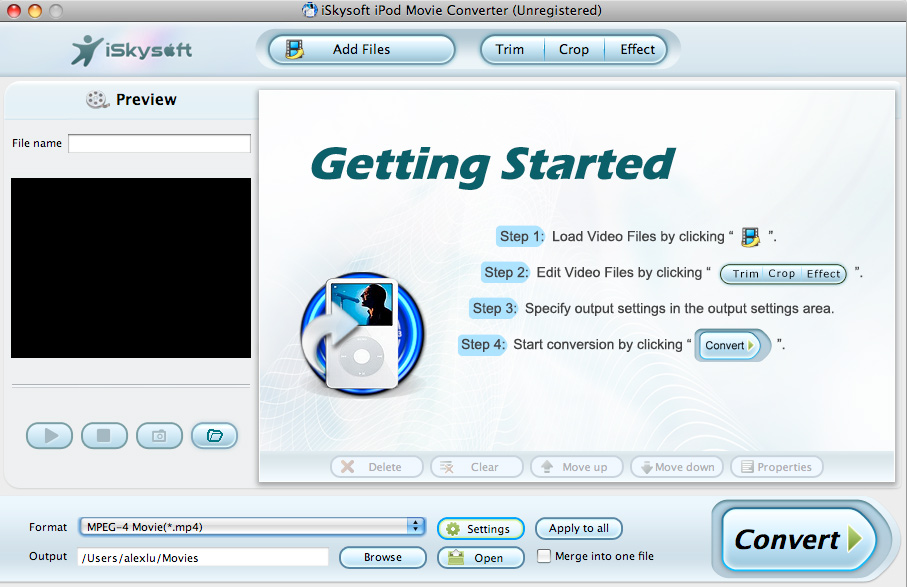Click the Clear list button
Screen dimensions: 907x587
[x=477, y=467]
